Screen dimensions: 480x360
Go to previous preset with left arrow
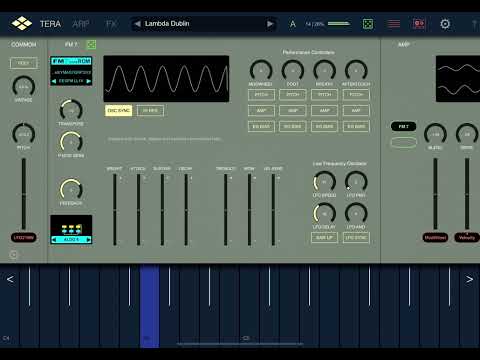(x=137, y=24)
